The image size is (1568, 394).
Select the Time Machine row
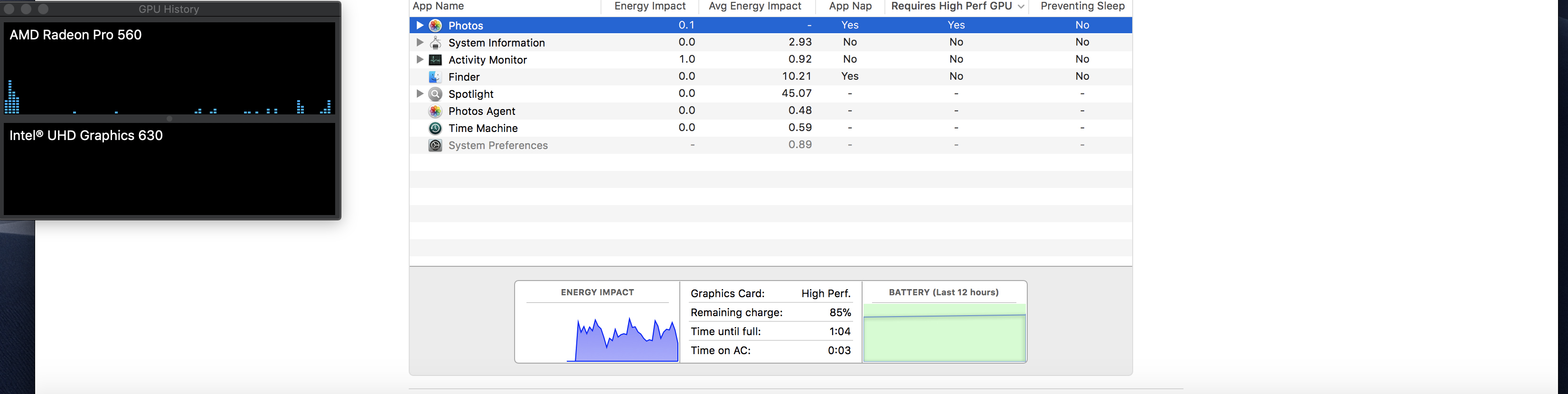tap(770, 127)
